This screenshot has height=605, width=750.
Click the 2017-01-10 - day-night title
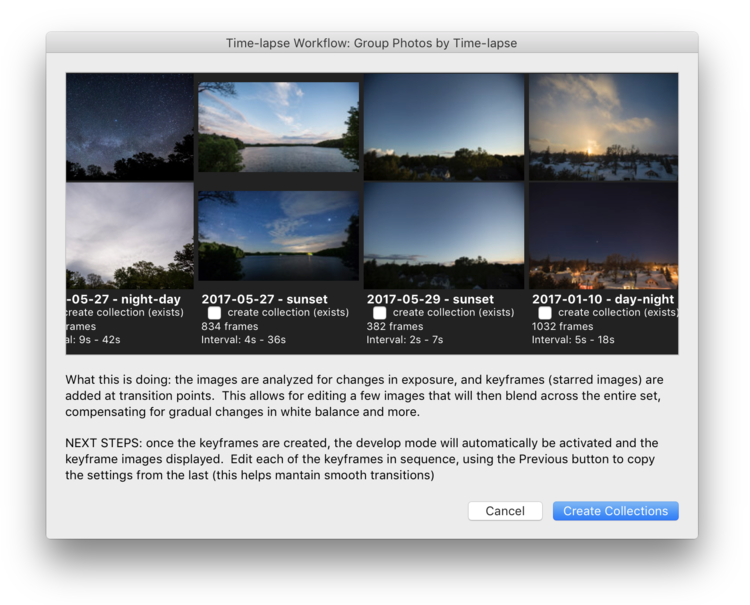[602, 299]
